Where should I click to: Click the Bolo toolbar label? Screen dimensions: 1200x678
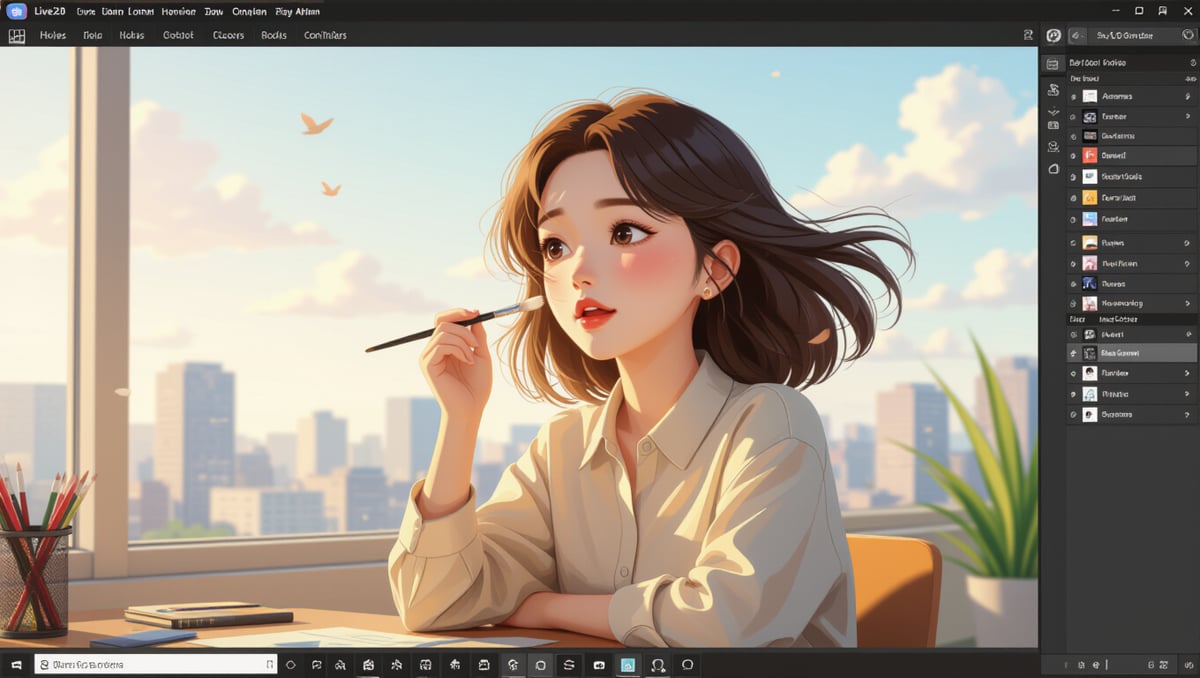[x=93, y=35]
